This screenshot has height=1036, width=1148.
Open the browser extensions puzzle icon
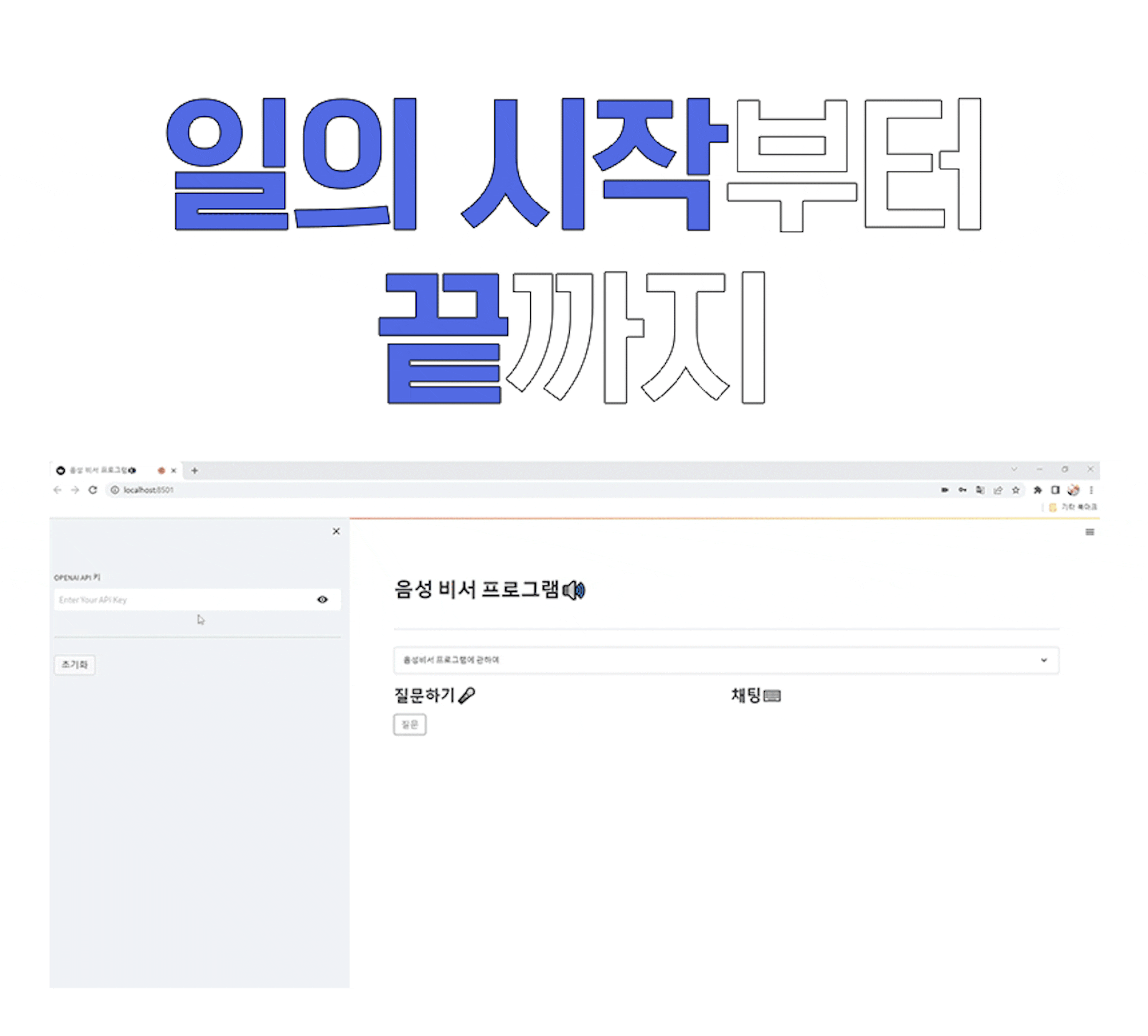point(1037,490)
